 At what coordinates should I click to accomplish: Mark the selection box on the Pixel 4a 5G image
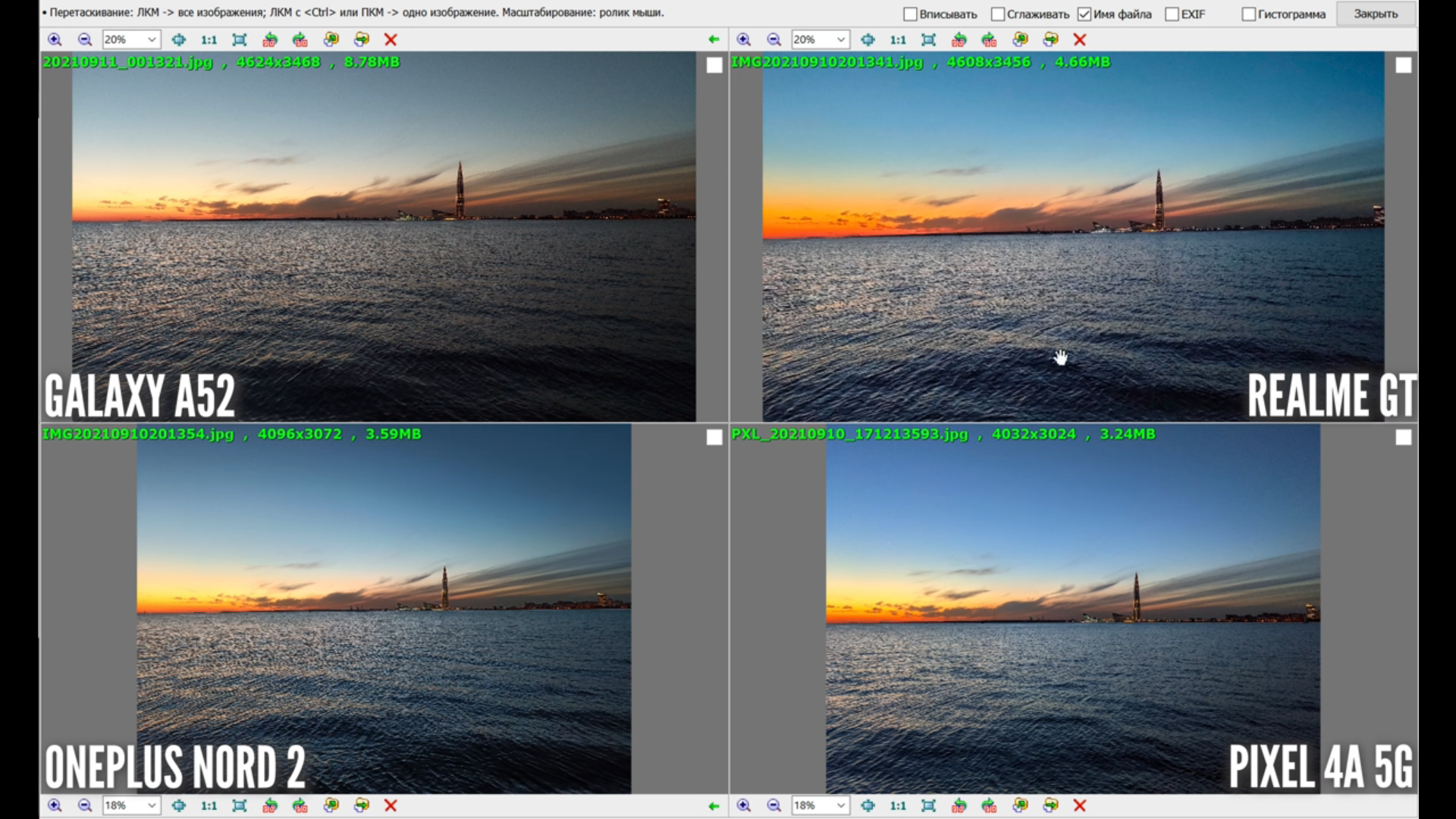pos(1403,438)
